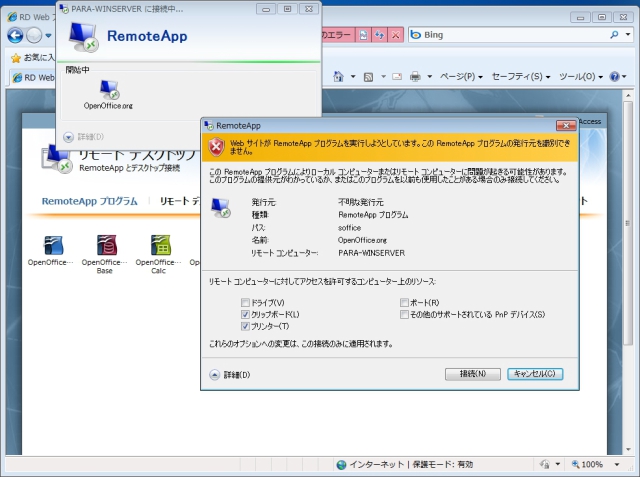This screenshot has width=640, height=477.
Task: Open the recent pages dropdown arrow
Action: [48, 36]
